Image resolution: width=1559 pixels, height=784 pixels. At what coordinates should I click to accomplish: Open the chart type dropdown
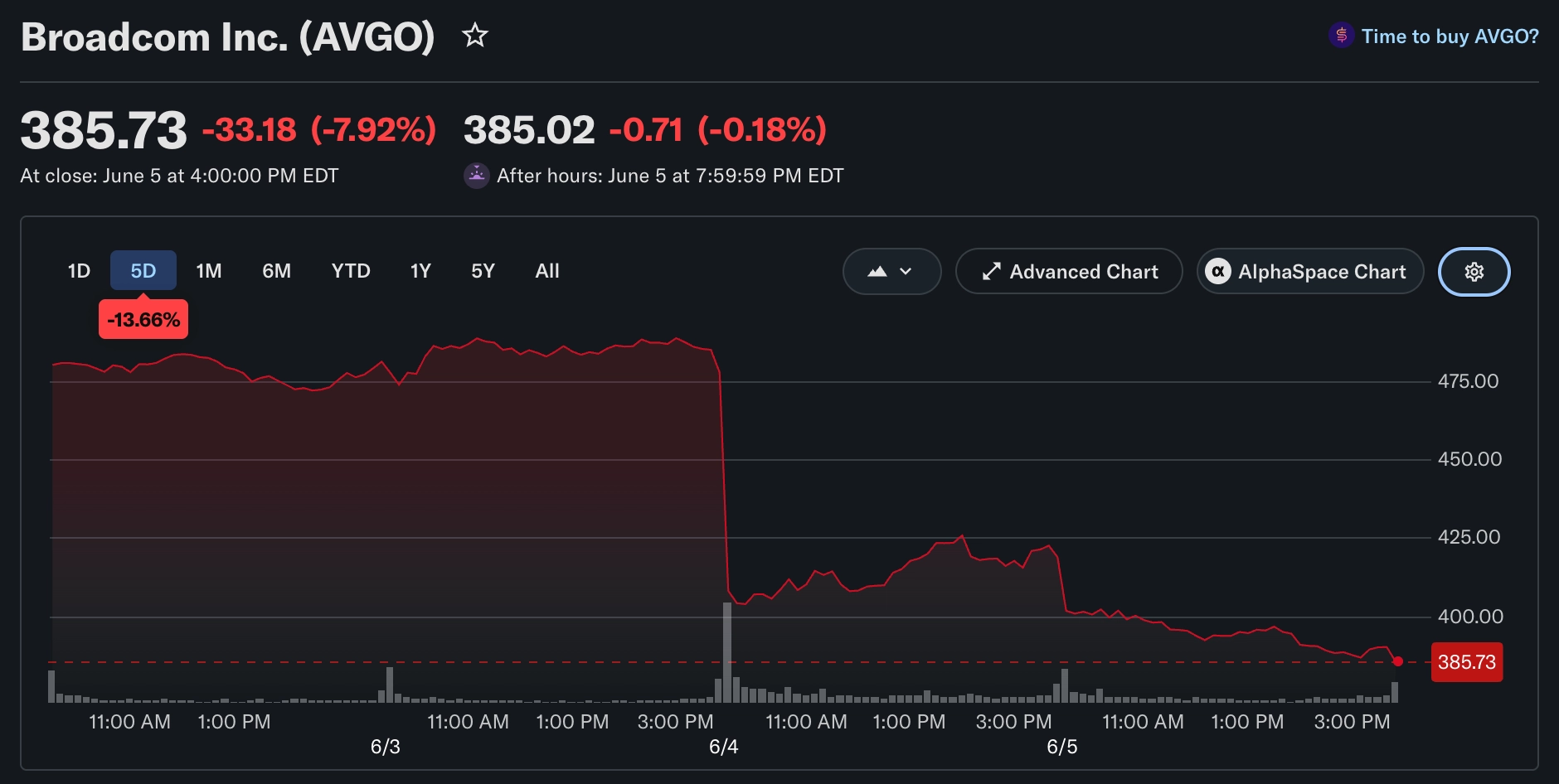pos(891,272)
